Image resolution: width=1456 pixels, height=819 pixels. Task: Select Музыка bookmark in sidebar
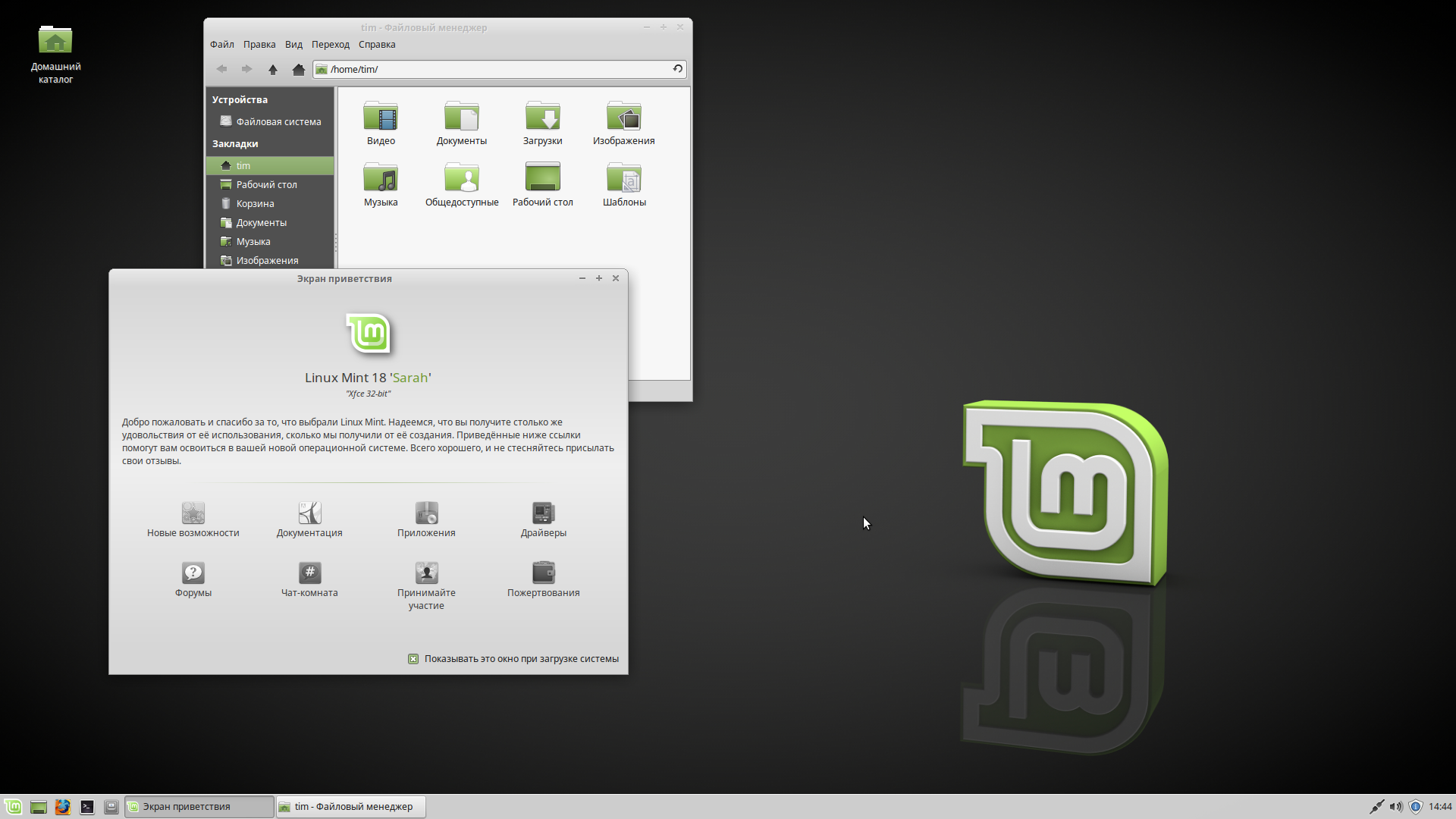270,241
